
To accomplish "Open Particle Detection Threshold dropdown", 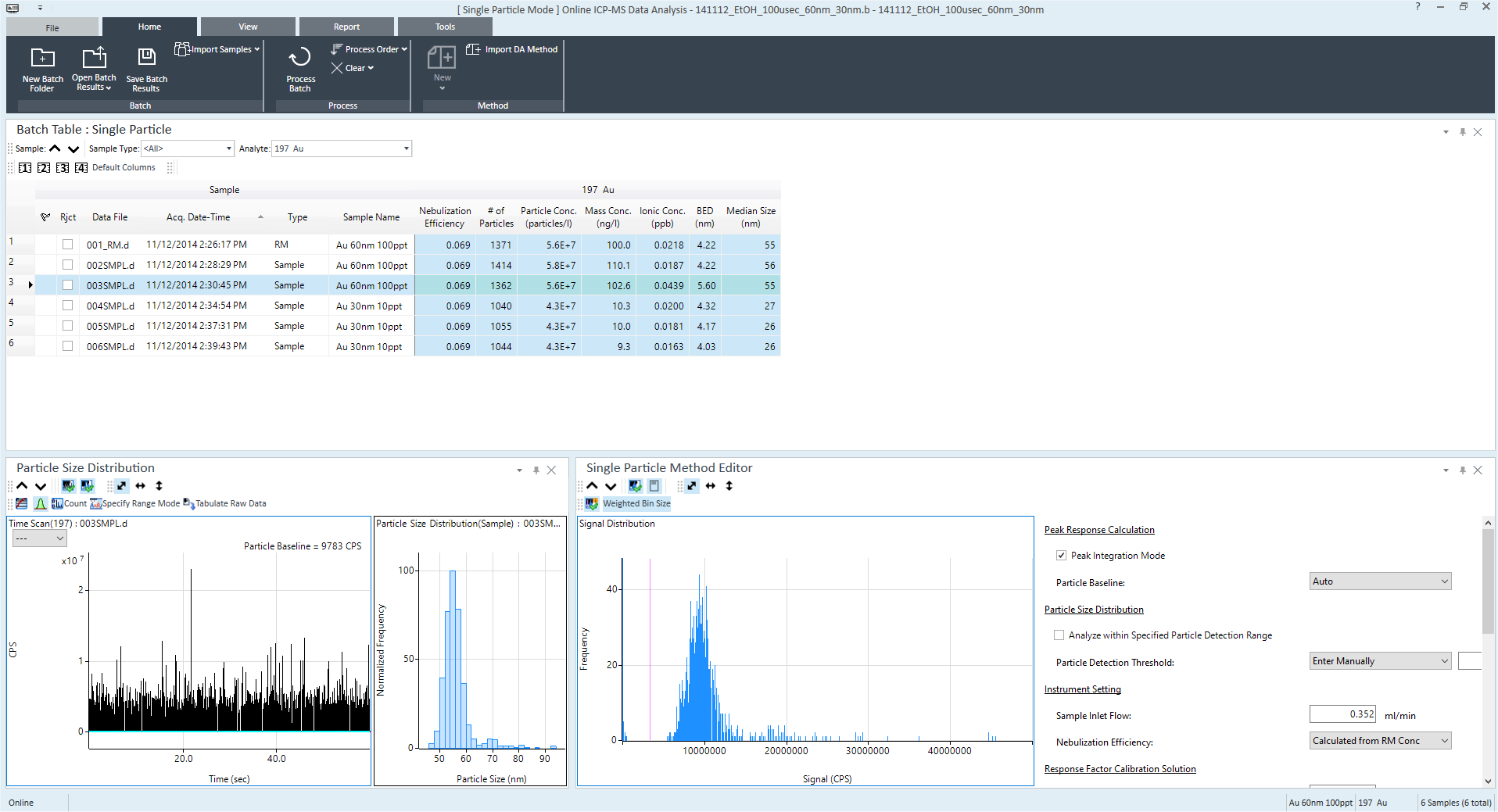I will point(1380,661).
